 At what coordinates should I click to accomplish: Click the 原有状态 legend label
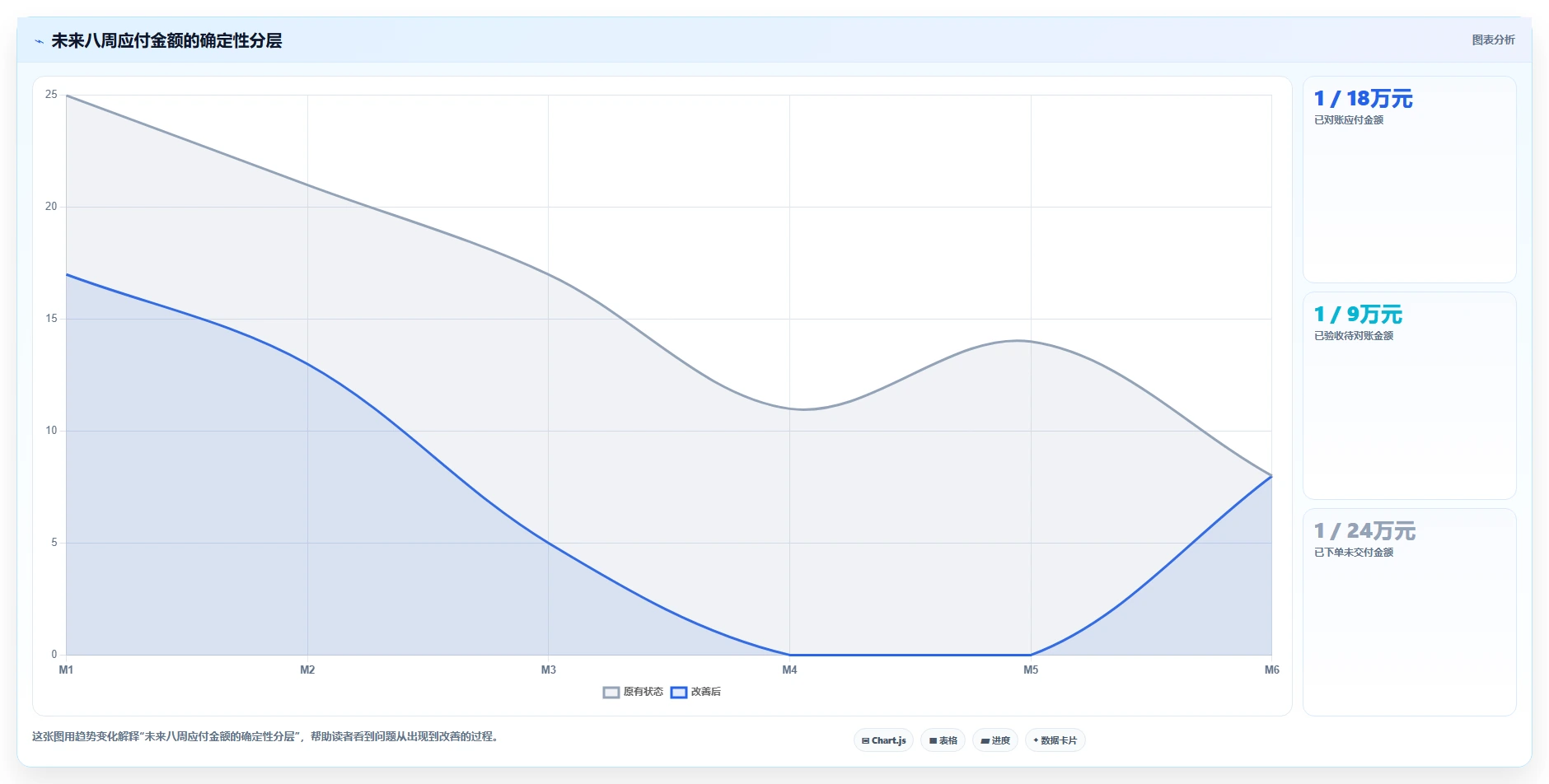point(643,692)
